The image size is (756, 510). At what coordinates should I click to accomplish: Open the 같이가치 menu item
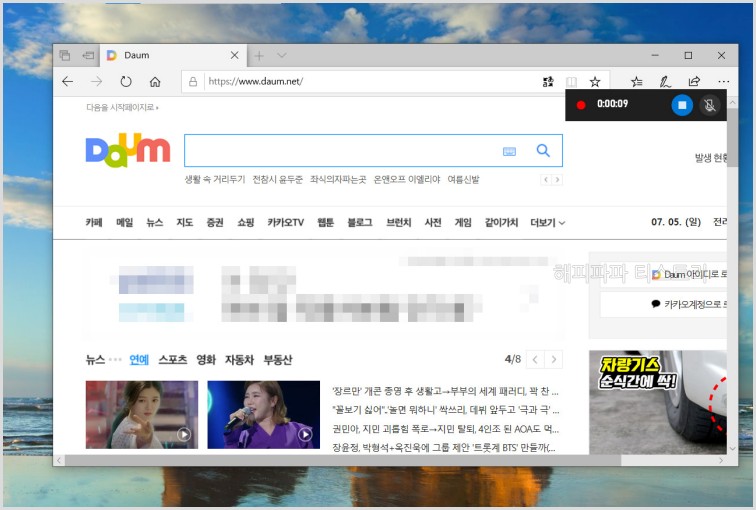(501, 222)
